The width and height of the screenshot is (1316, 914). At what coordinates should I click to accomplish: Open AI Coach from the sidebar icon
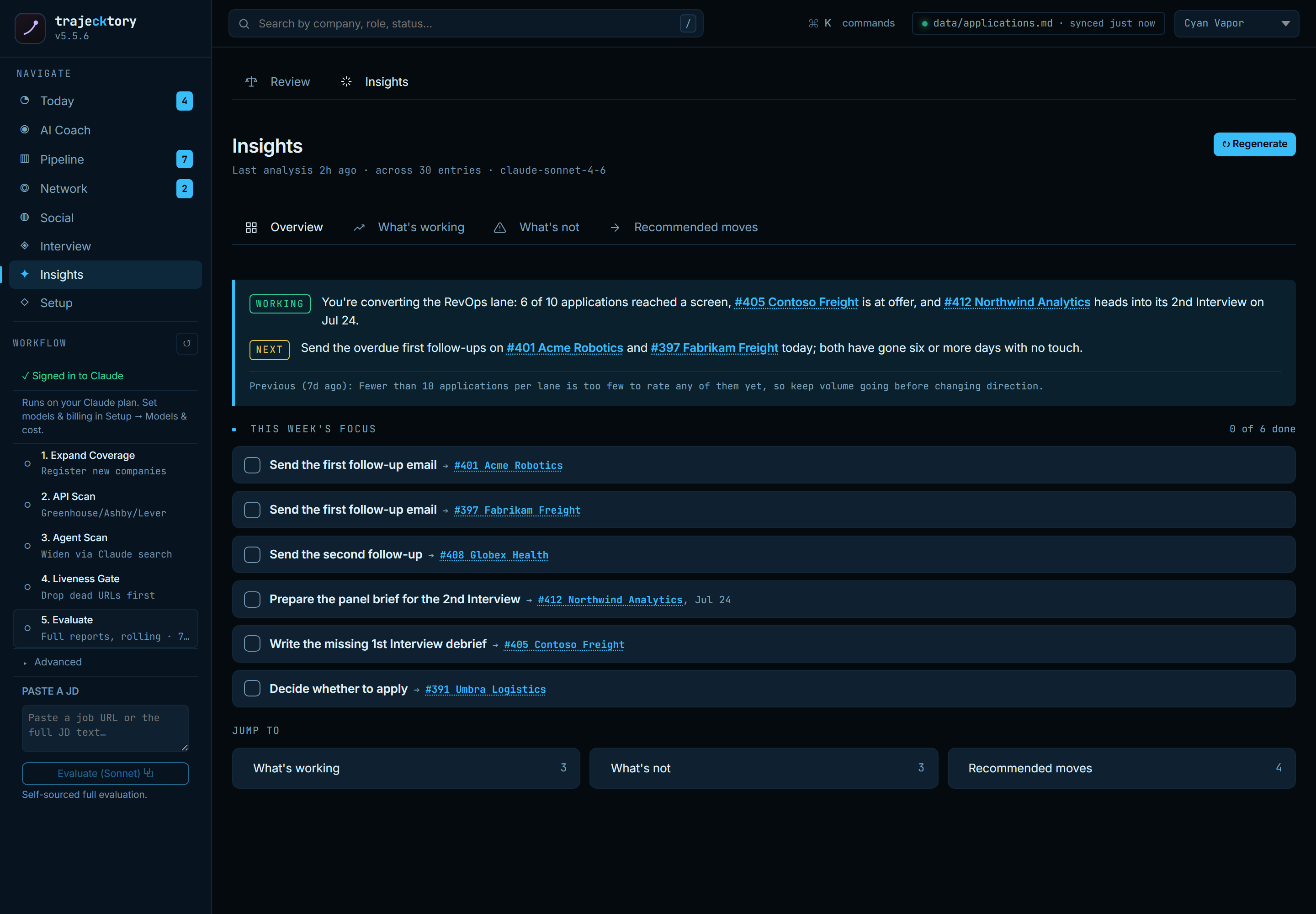point(25,129)
